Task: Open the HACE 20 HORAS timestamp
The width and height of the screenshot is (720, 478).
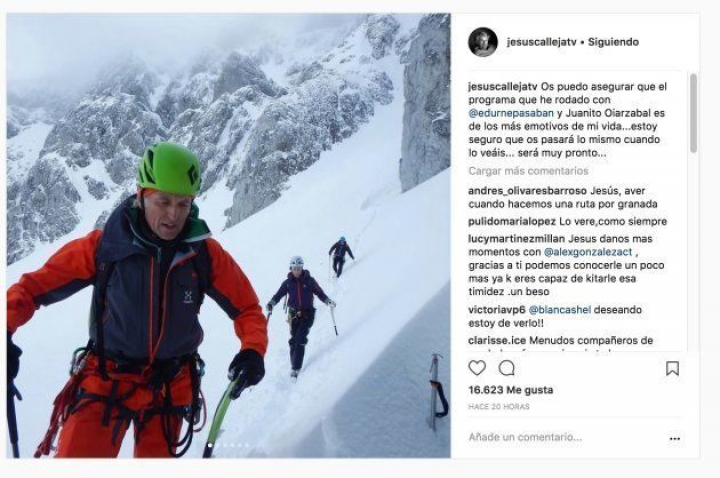Action: click(x=499, y=407)
